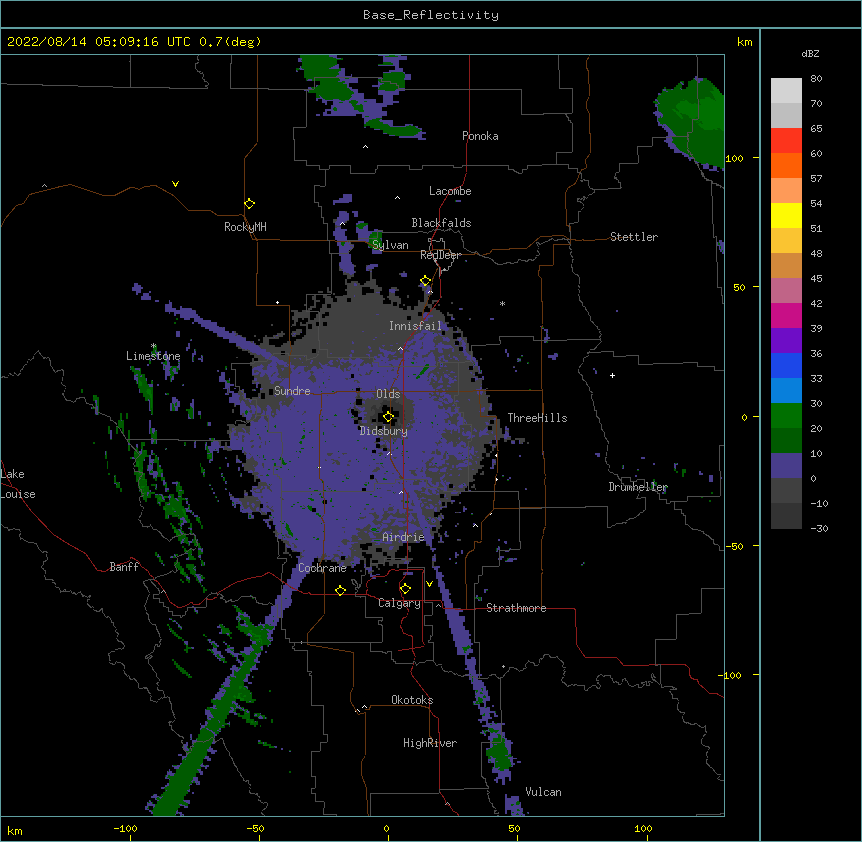Screen dimensions: 862x842
Task: Click the dBZ legend heading
Action: click(x=810, y=53)
